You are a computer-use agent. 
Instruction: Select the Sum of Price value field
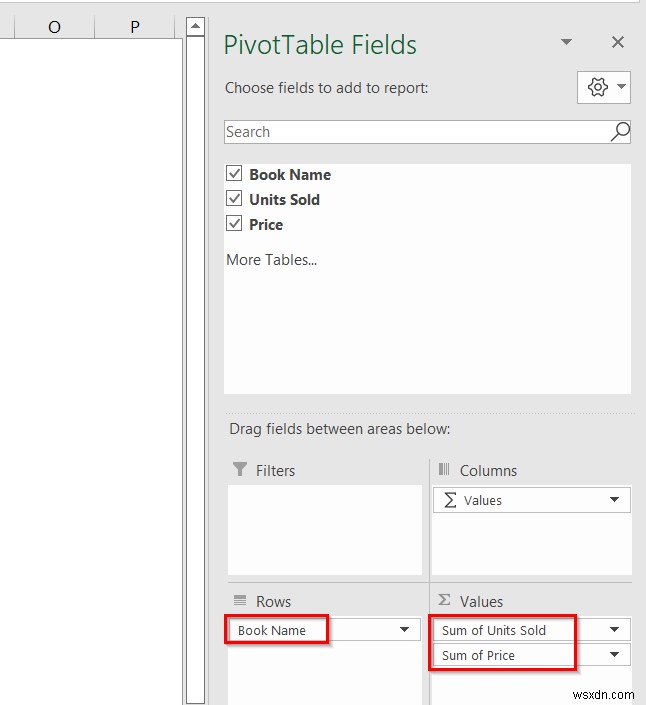(x=532, y=655)
